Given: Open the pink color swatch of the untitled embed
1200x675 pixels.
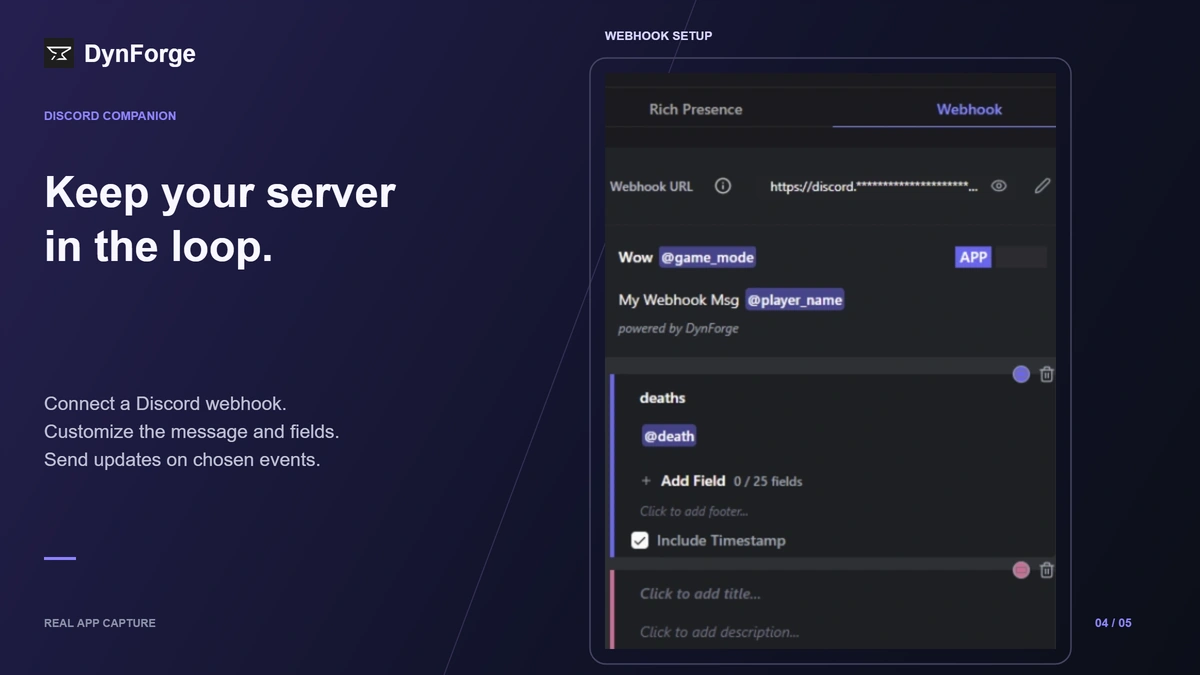Looking at the screenshot, I should [1021, 570].
